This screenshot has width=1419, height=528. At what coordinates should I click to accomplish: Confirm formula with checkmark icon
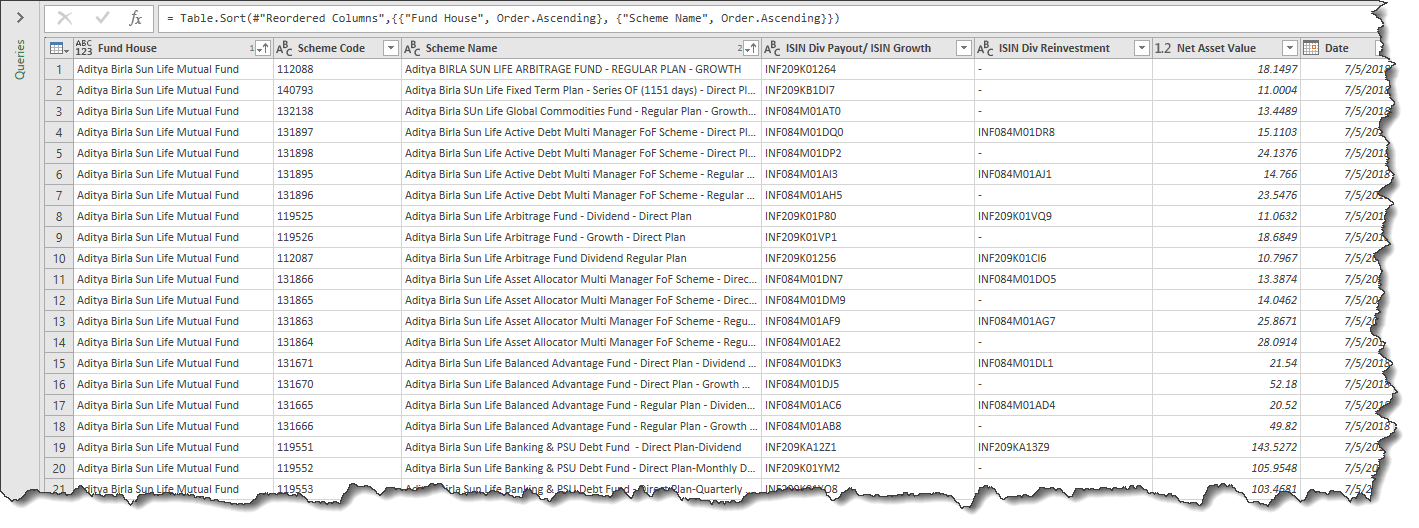[x=101, y=18]
